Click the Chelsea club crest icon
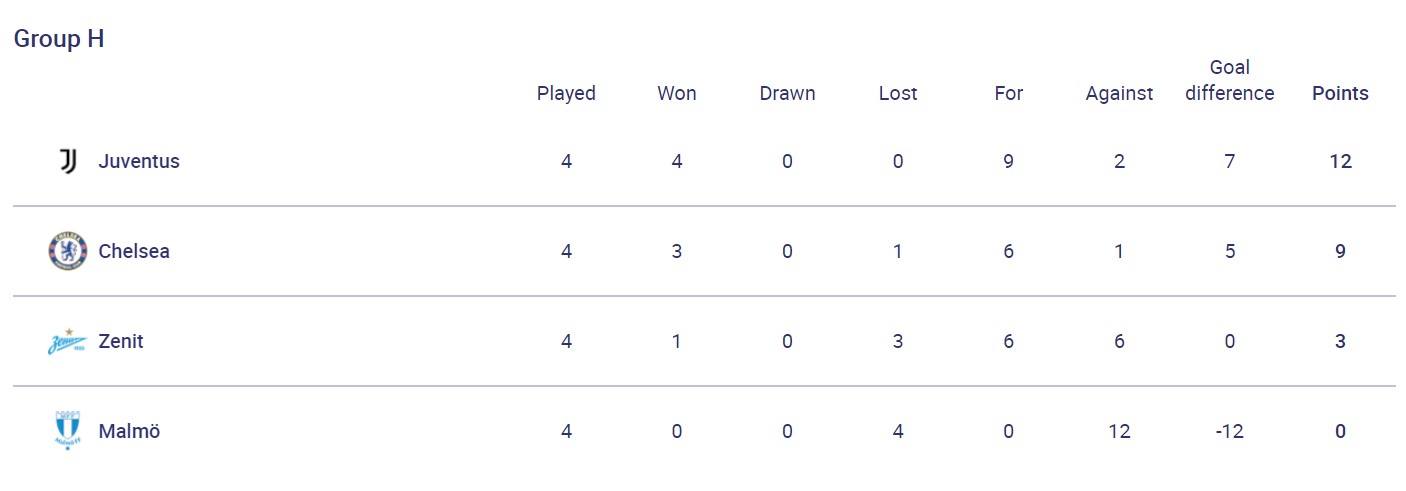 [68, 251]
